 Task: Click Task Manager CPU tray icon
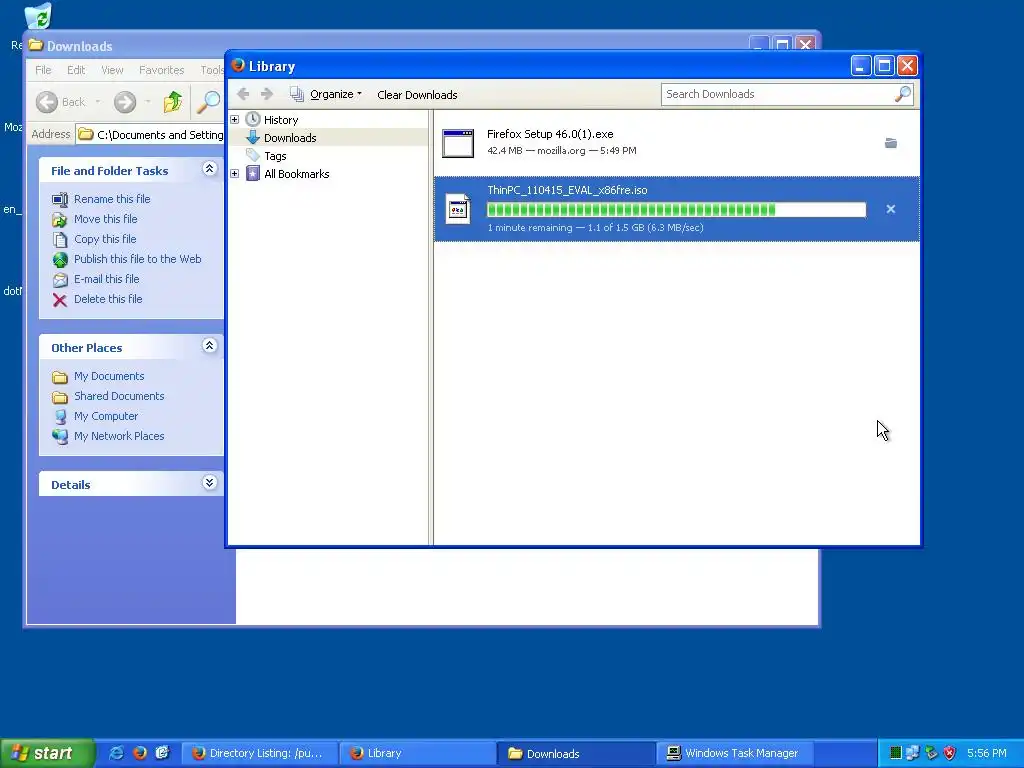(x=896, y=753)
